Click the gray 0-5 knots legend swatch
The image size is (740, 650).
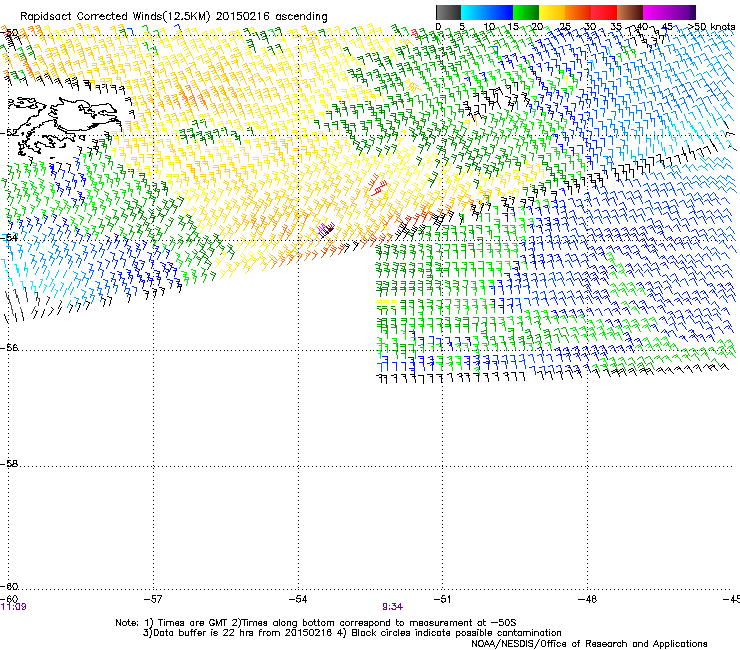(448, 12)
